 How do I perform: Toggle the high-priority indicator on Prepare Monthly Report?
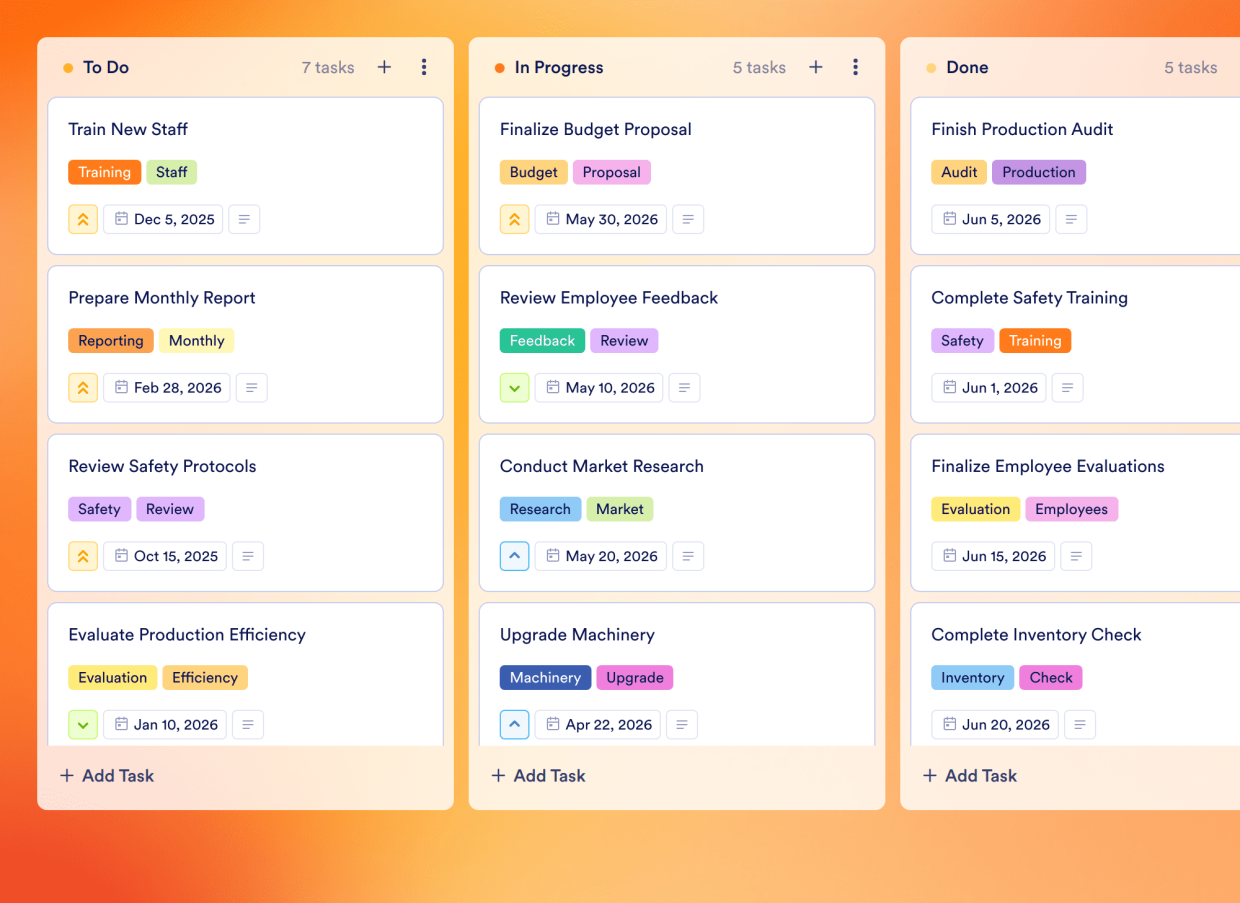83,387
